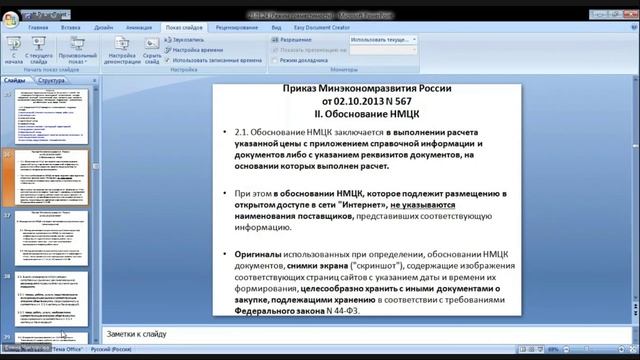Open Set Up Show (Настройка демонстрации)
The width and height of the screenshot is (640, 360).
(x=122, y=51)
